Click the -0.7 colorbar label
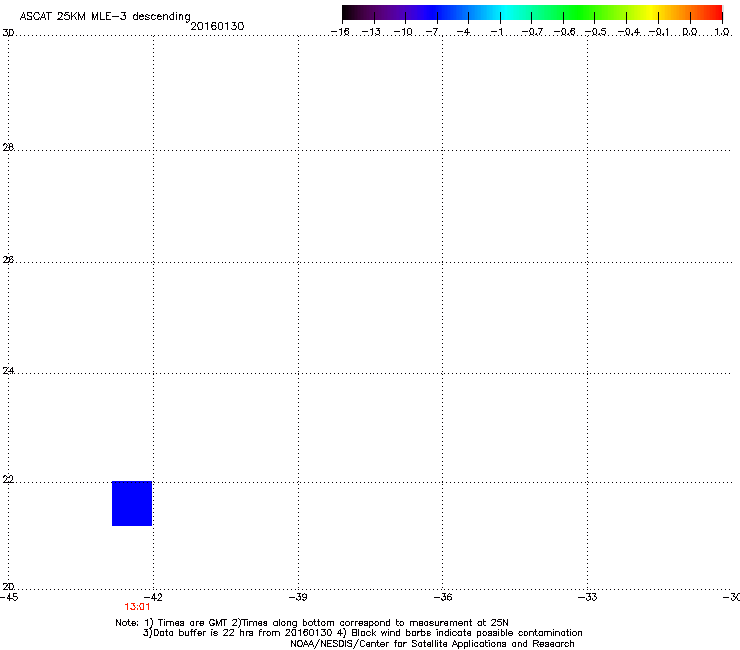 532,32
